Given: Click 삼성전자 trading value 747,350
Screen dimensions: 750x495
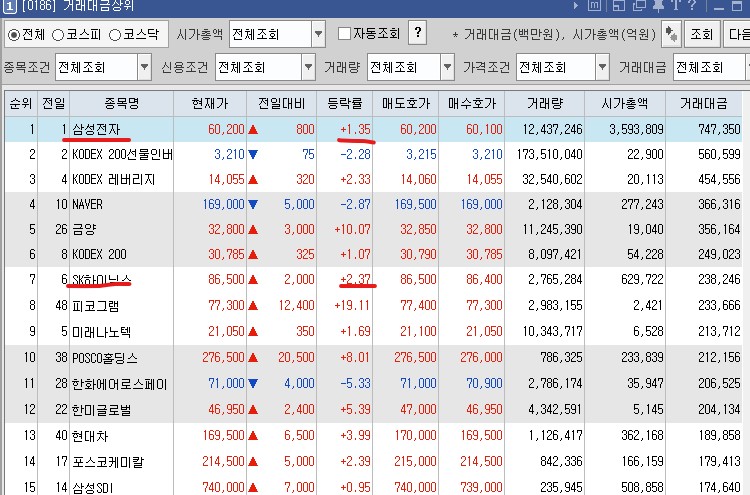Looking at the screenshot, I should point(719,129).
